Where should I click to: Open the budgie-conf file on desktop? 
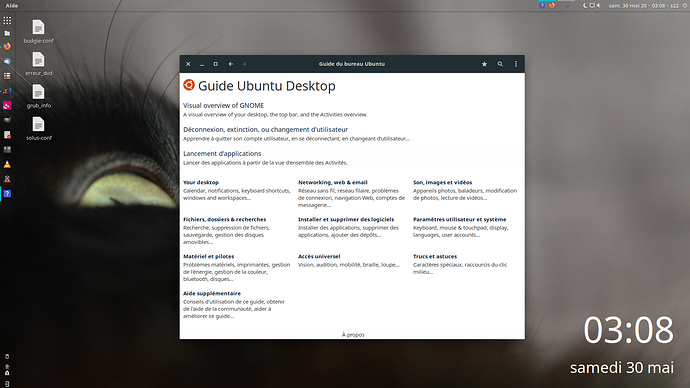(38, 31)
